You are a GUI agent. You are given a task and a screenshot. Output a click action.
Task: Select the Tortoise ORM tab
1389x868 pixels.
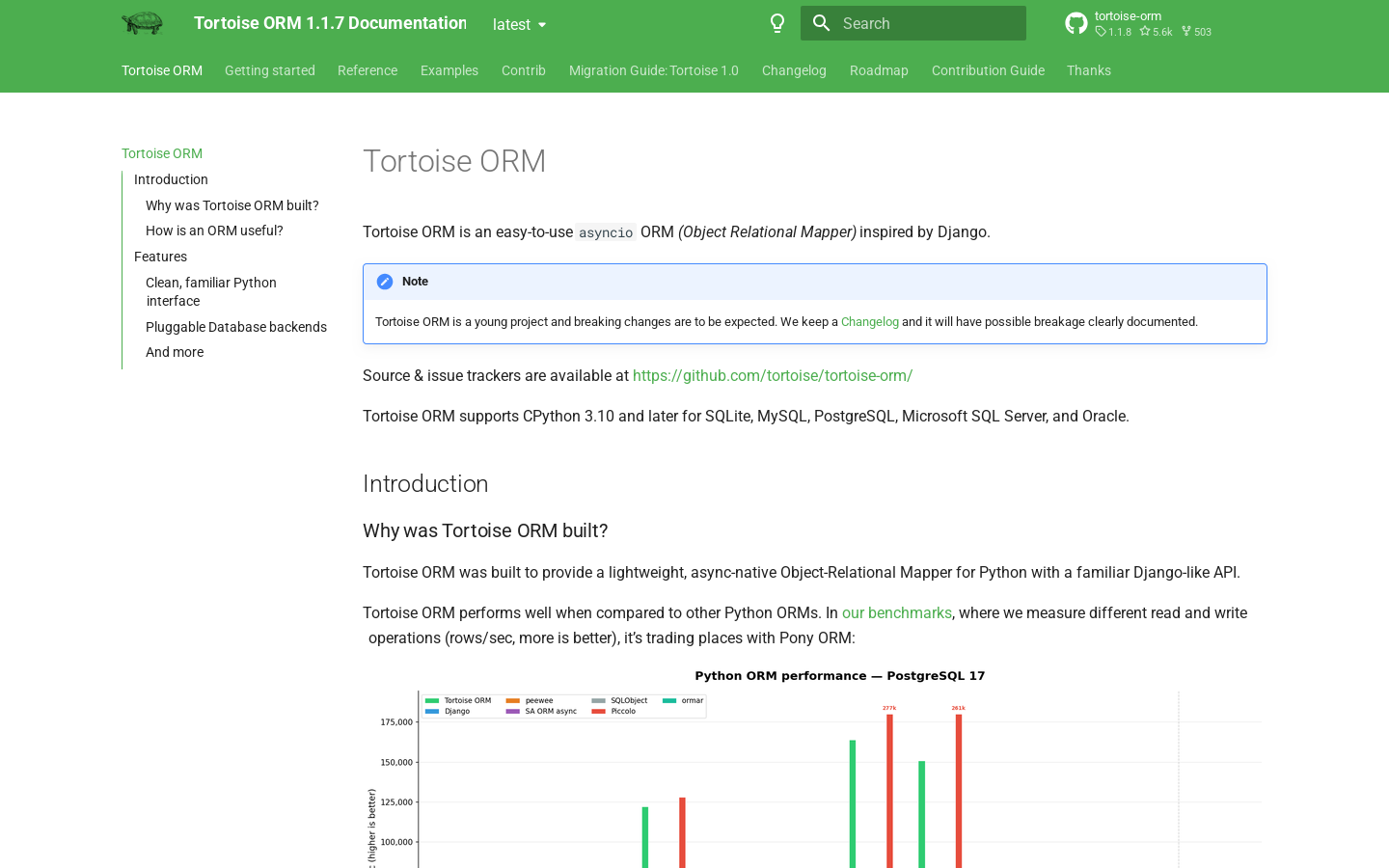(162, 70)
